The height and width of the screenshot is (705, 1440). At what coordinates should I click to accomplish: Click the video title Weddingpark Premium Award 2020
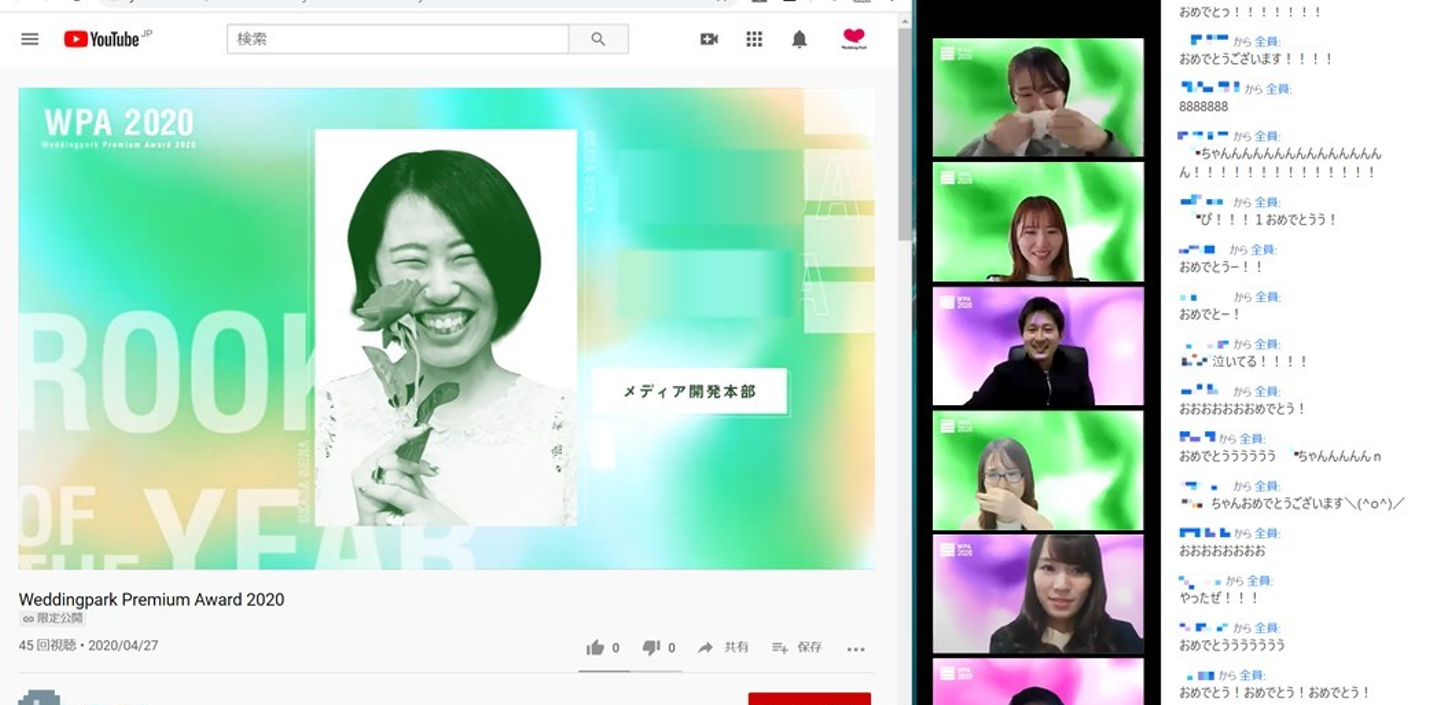tap(151, 600)
